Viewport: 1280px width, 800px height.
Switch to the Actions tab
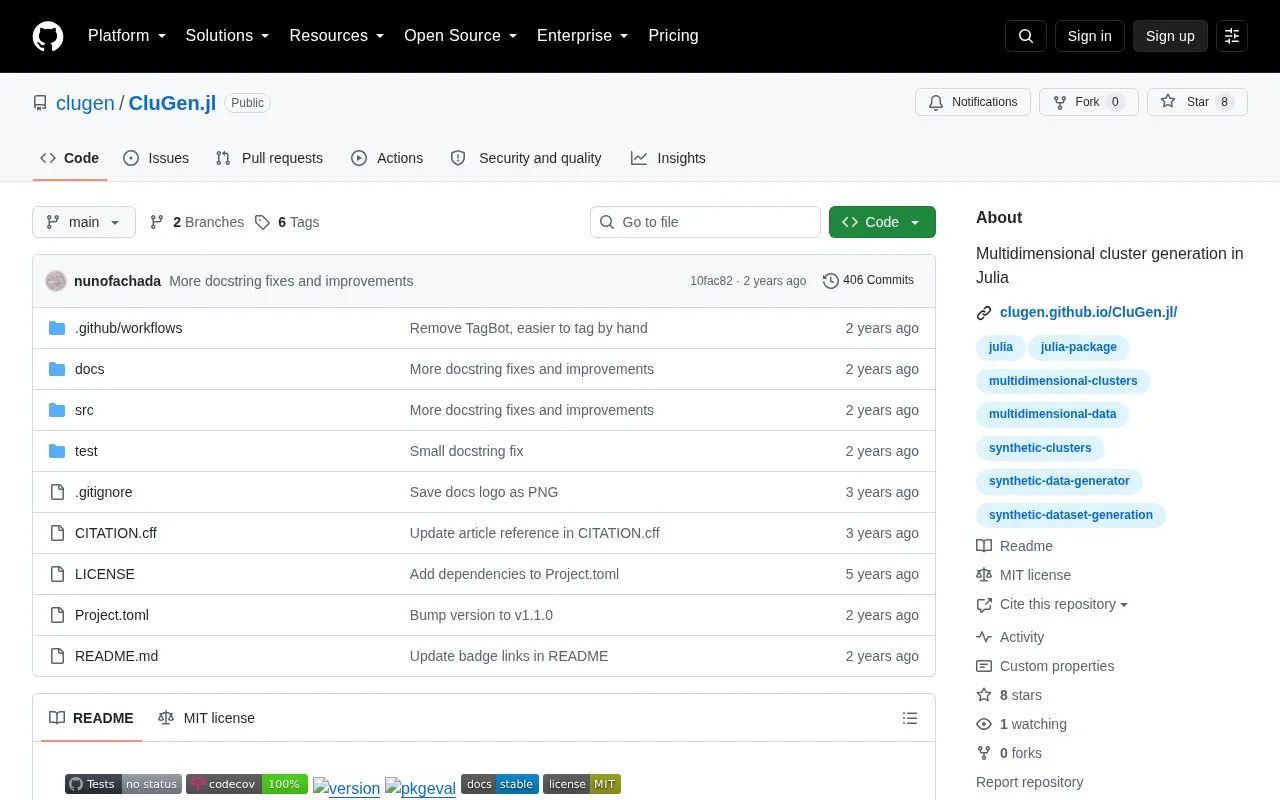tap(387, 158)
